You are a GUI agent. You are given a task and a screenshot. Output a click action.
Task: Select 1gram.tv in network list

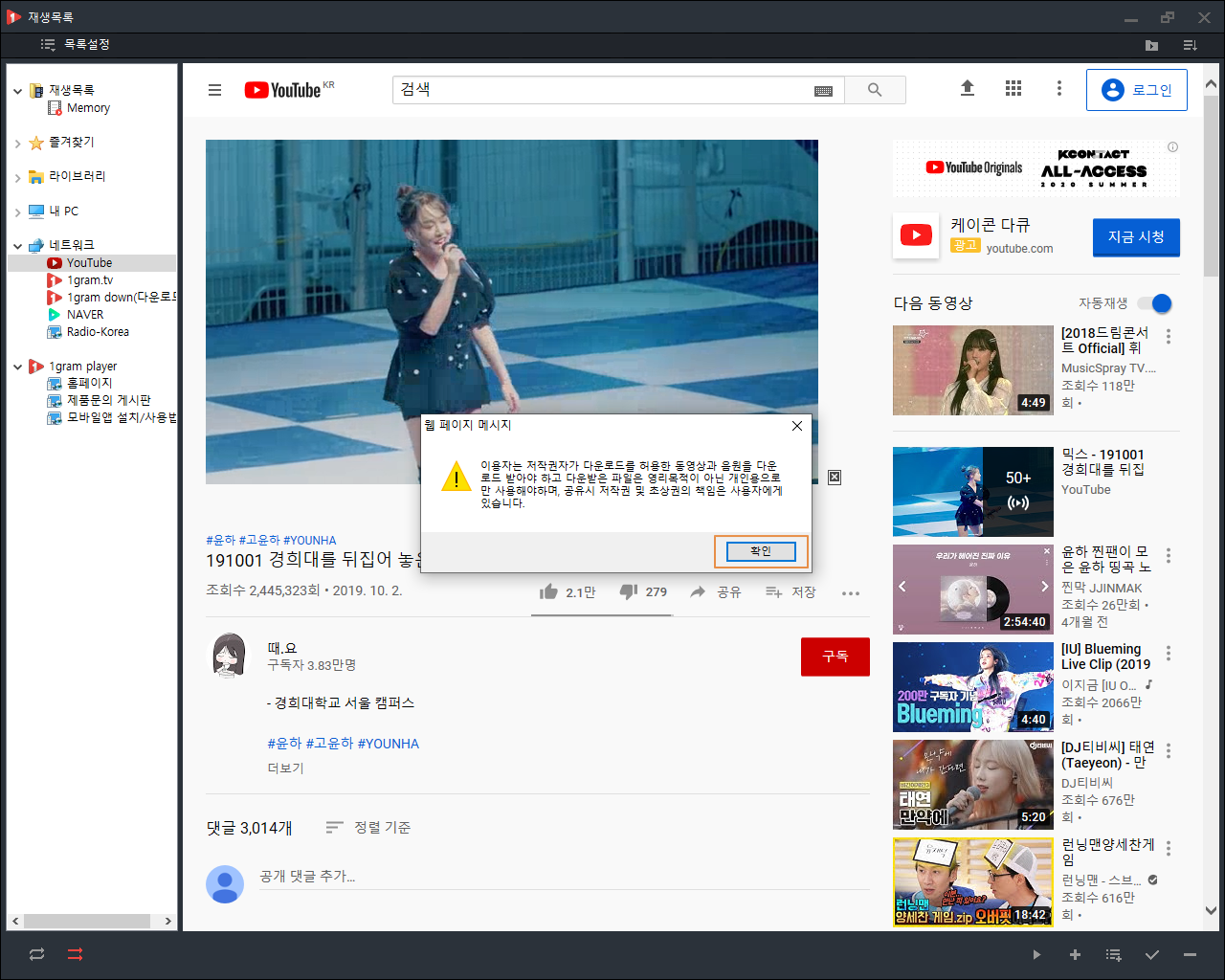click(x=90, y=280)
